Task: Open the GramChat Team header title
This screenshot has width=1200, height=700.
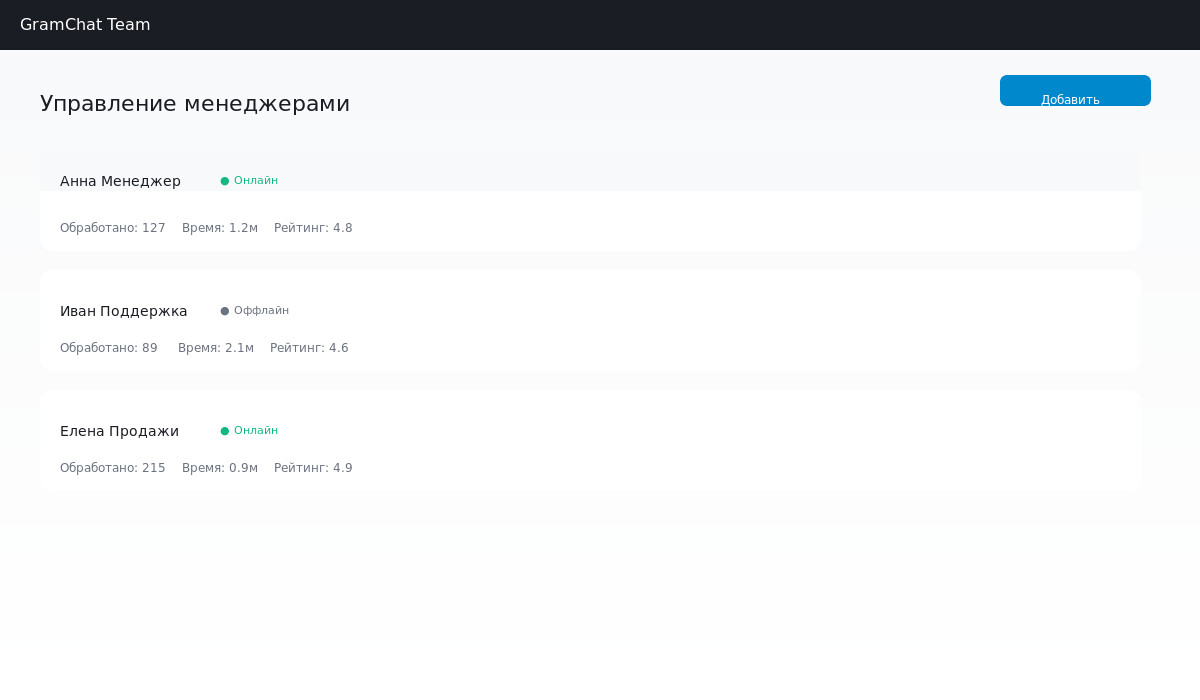Action: point(85,25)
